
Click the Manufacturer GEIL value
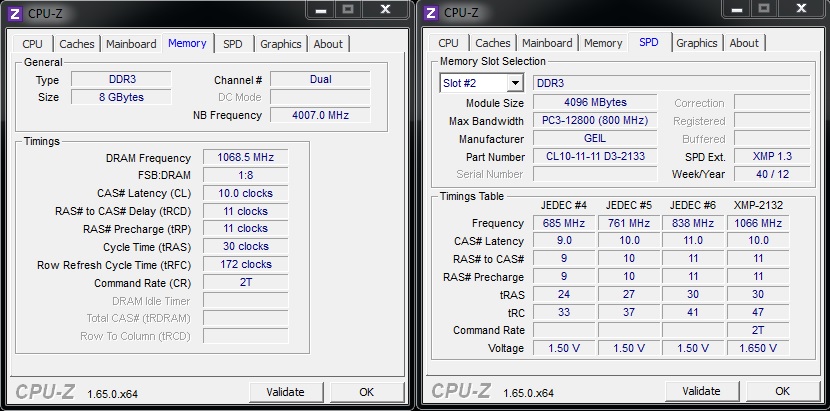(x=595, y=138)
